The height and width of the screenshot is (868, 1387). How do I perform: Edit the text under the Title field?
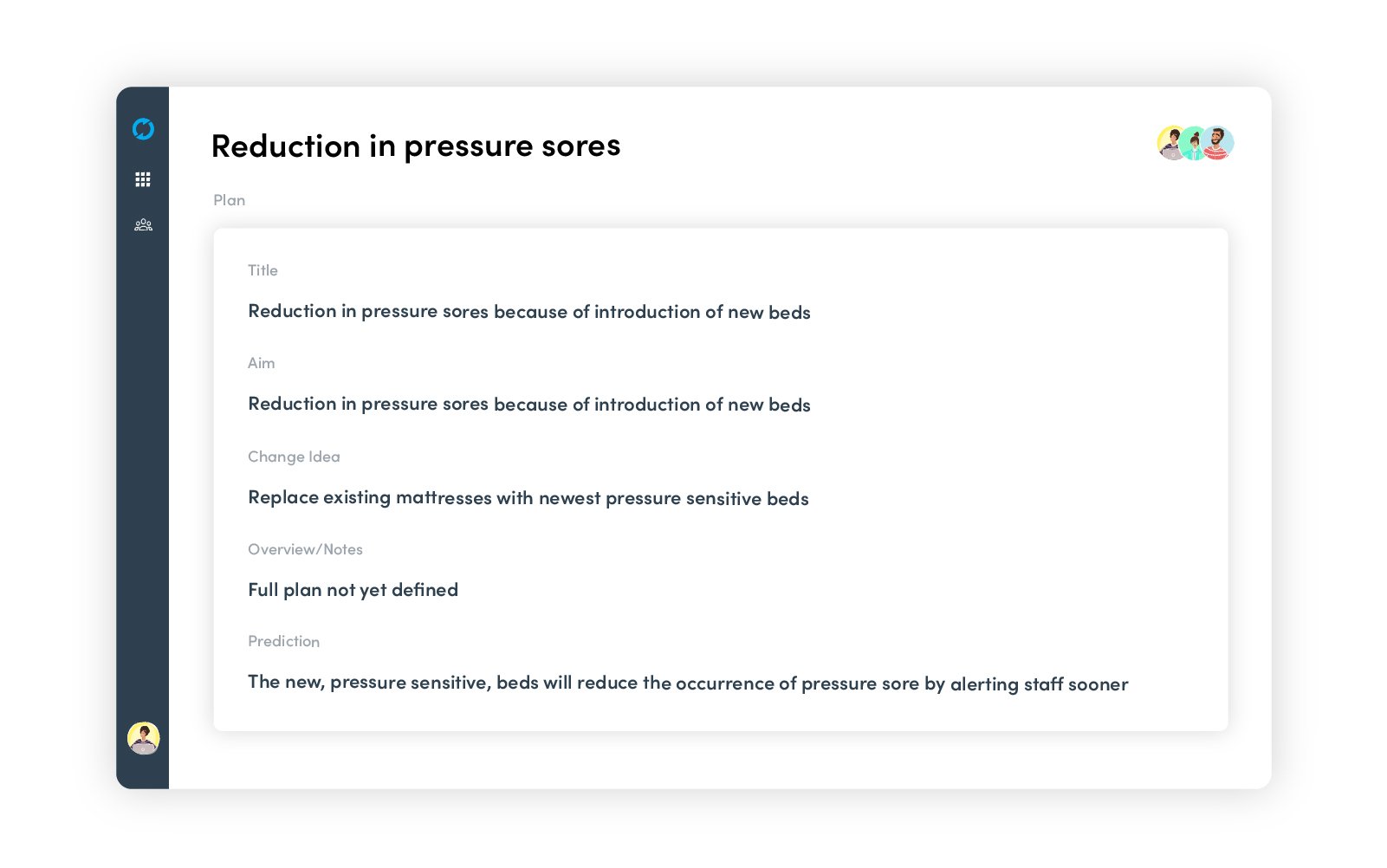click(x=528, y=312)
